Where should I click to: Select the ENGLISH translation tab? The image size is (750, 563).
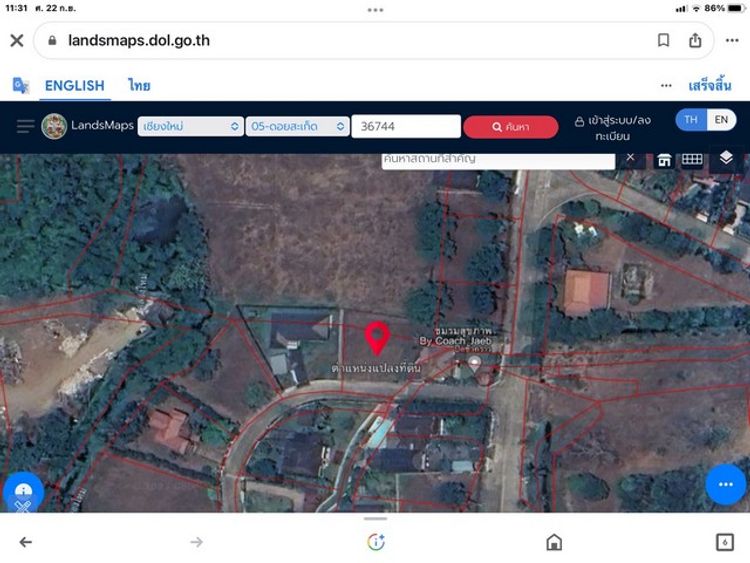point(74,86)
